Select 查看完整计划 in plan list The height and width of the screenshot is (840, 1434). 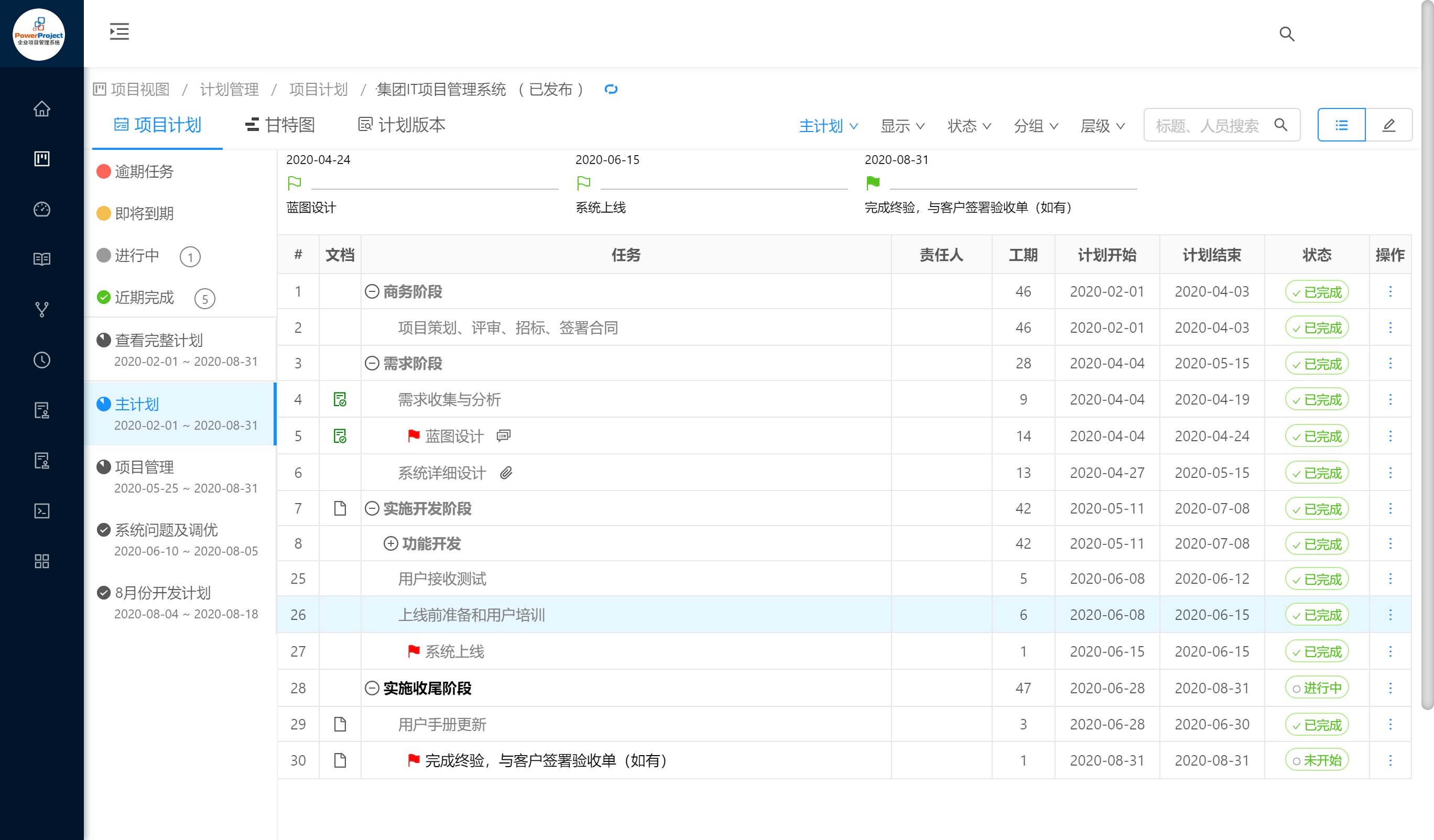click(x=180, y=350)
